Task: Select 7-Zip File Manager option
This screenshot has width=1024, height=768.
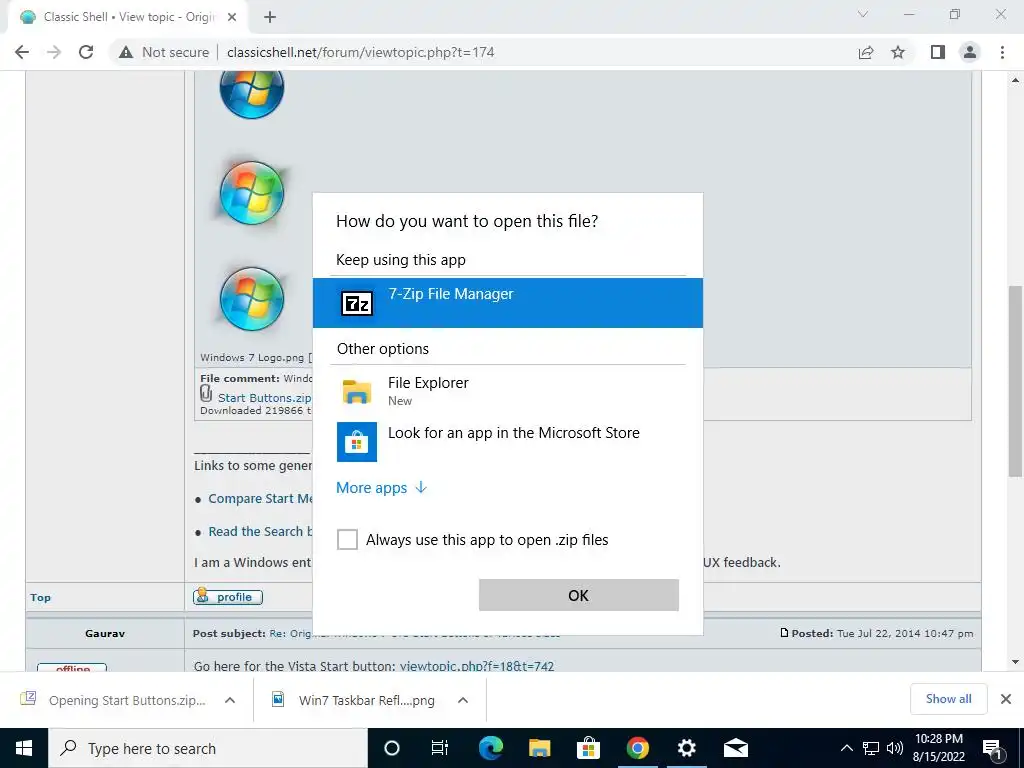Action: pos(507,303)
